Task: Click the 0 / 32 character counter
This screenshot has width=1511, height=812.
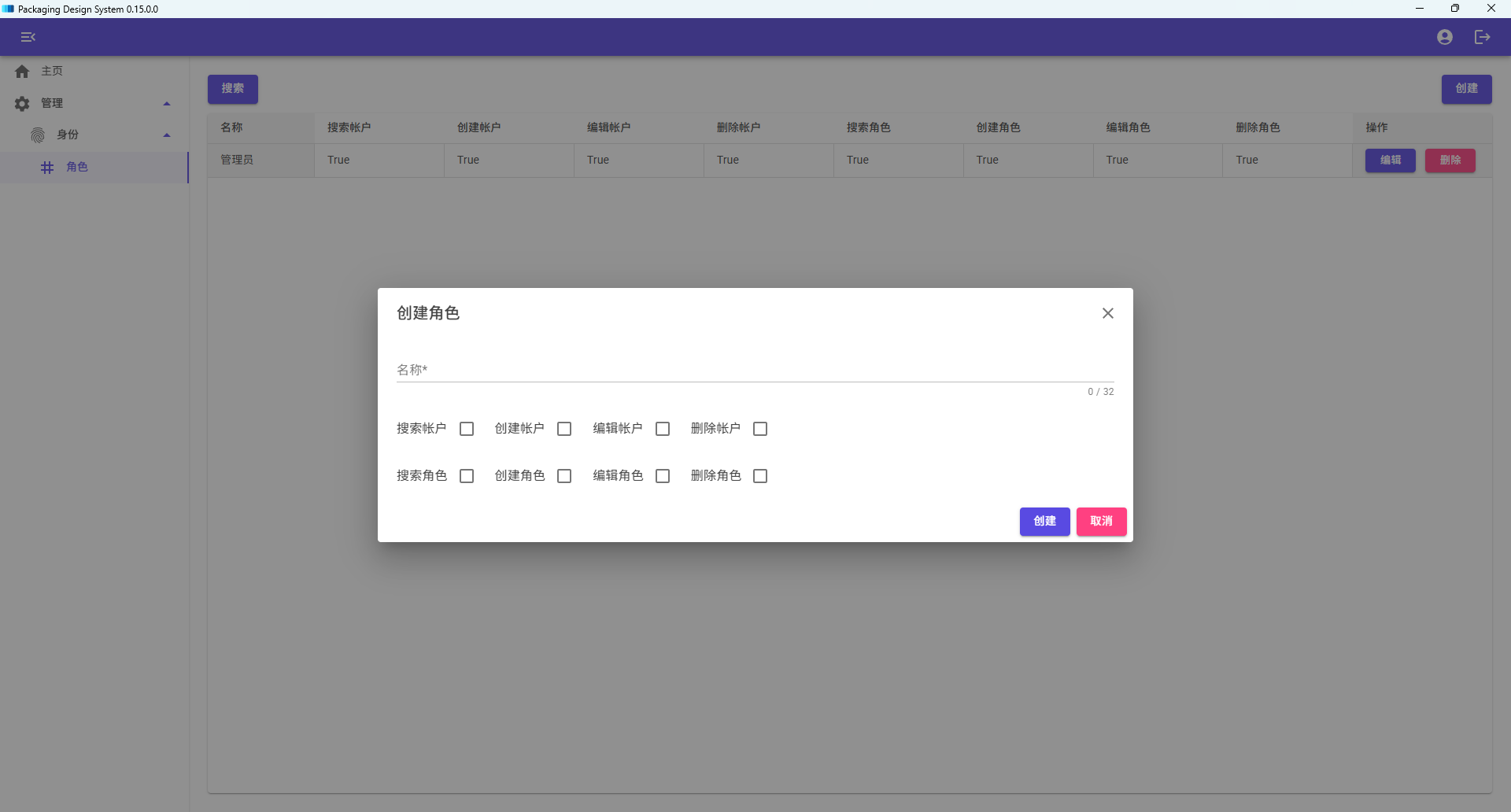Action: [x=1100, y=392]
